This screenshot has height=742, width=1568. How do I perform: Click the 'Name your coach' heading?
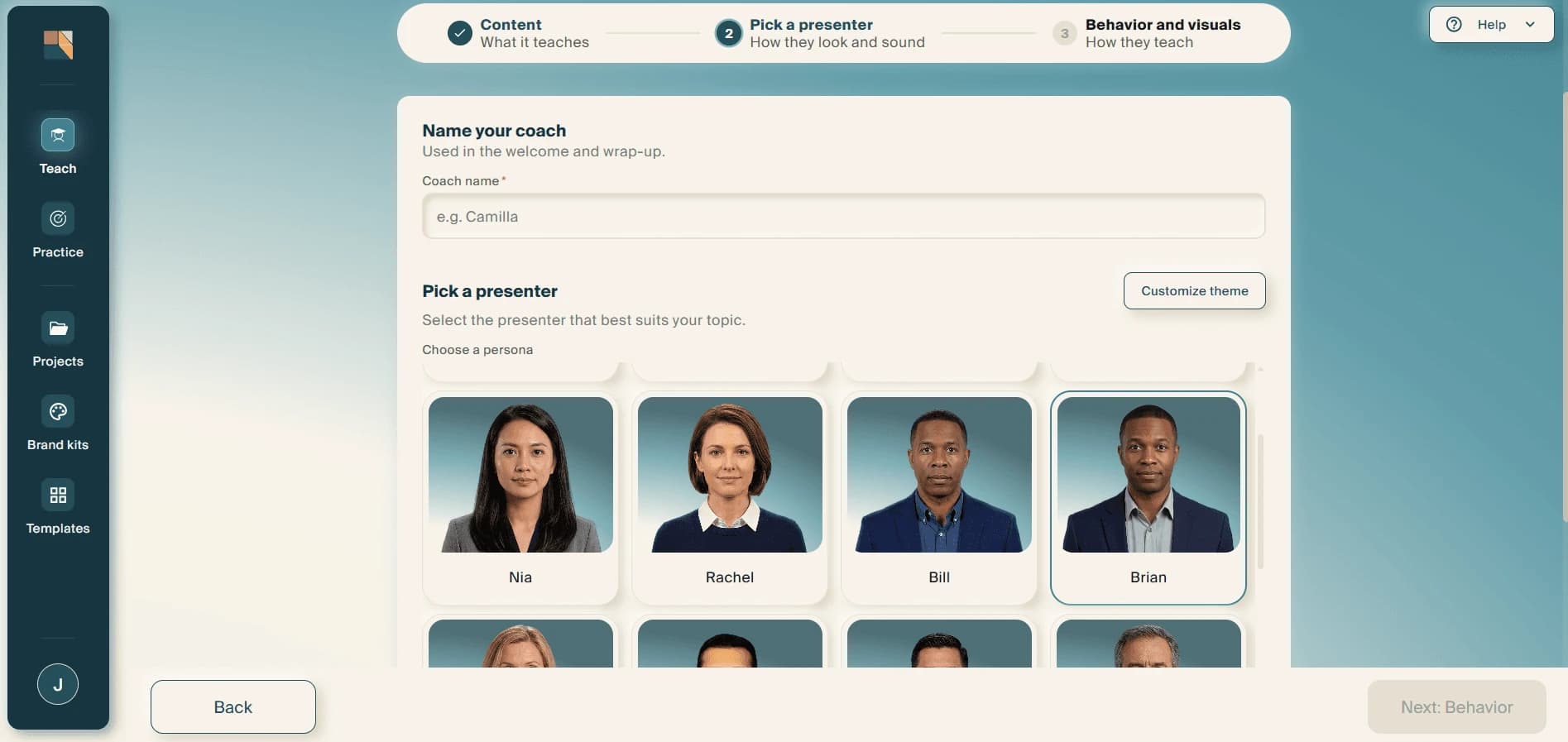(x=494, y=131)
